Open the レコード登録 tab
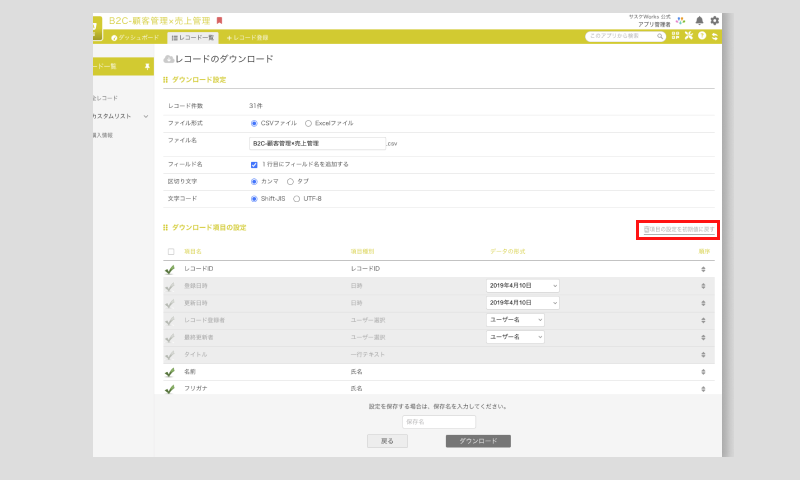Image resolution: width=800 pixels, height=480 pixels. tap(247, 38)
